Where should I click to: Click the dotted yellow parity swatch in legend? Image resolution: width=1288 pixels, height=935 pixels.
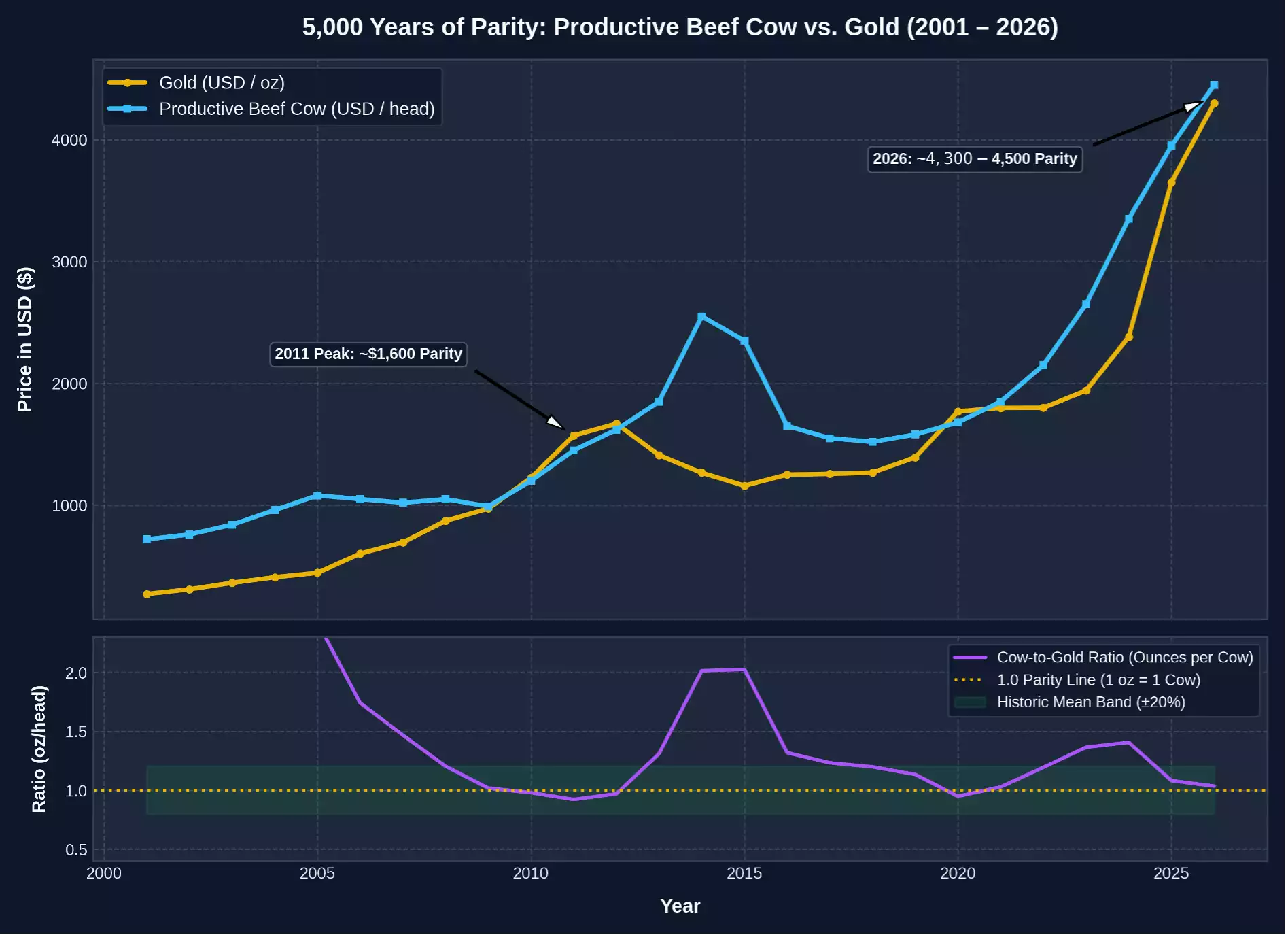(x=970, y=680)
